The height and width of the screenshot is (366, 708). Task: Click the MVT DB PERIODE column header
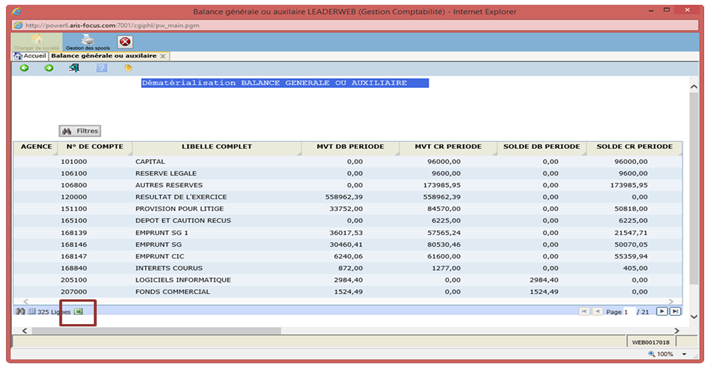pyautogui.click(x=350, y=147)
